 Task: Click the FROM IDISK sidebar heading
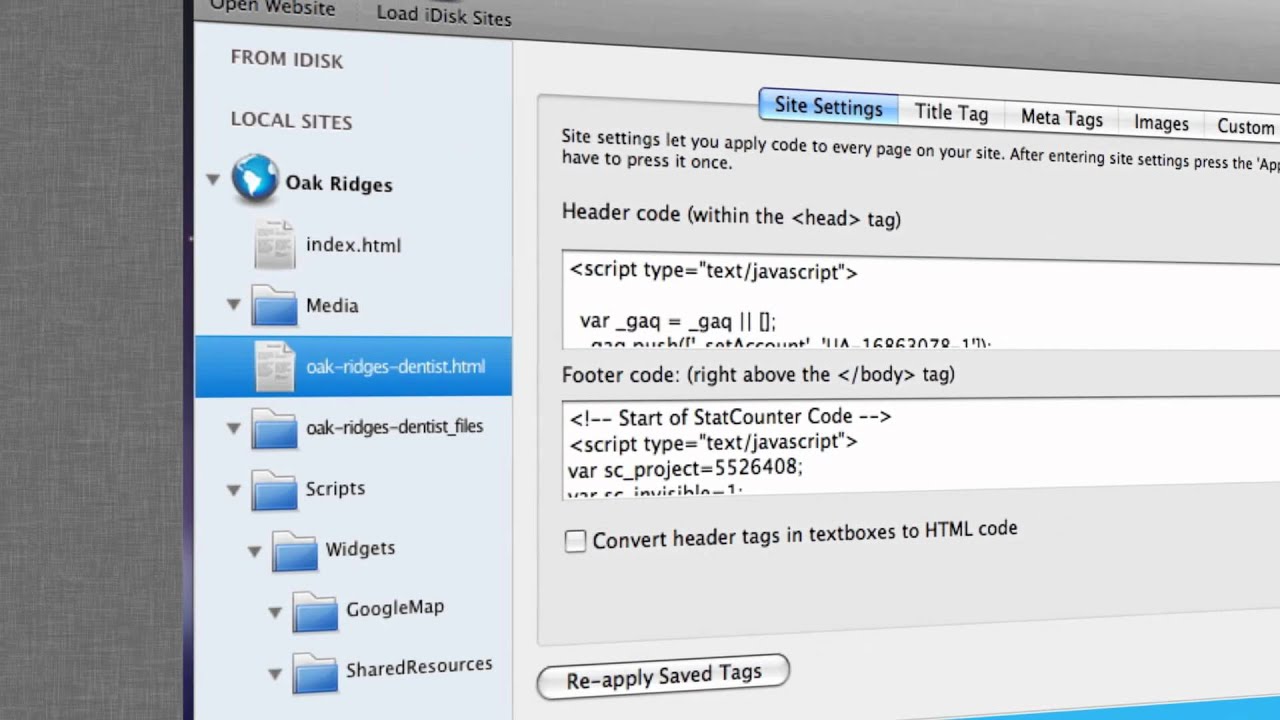pos(287,59)
